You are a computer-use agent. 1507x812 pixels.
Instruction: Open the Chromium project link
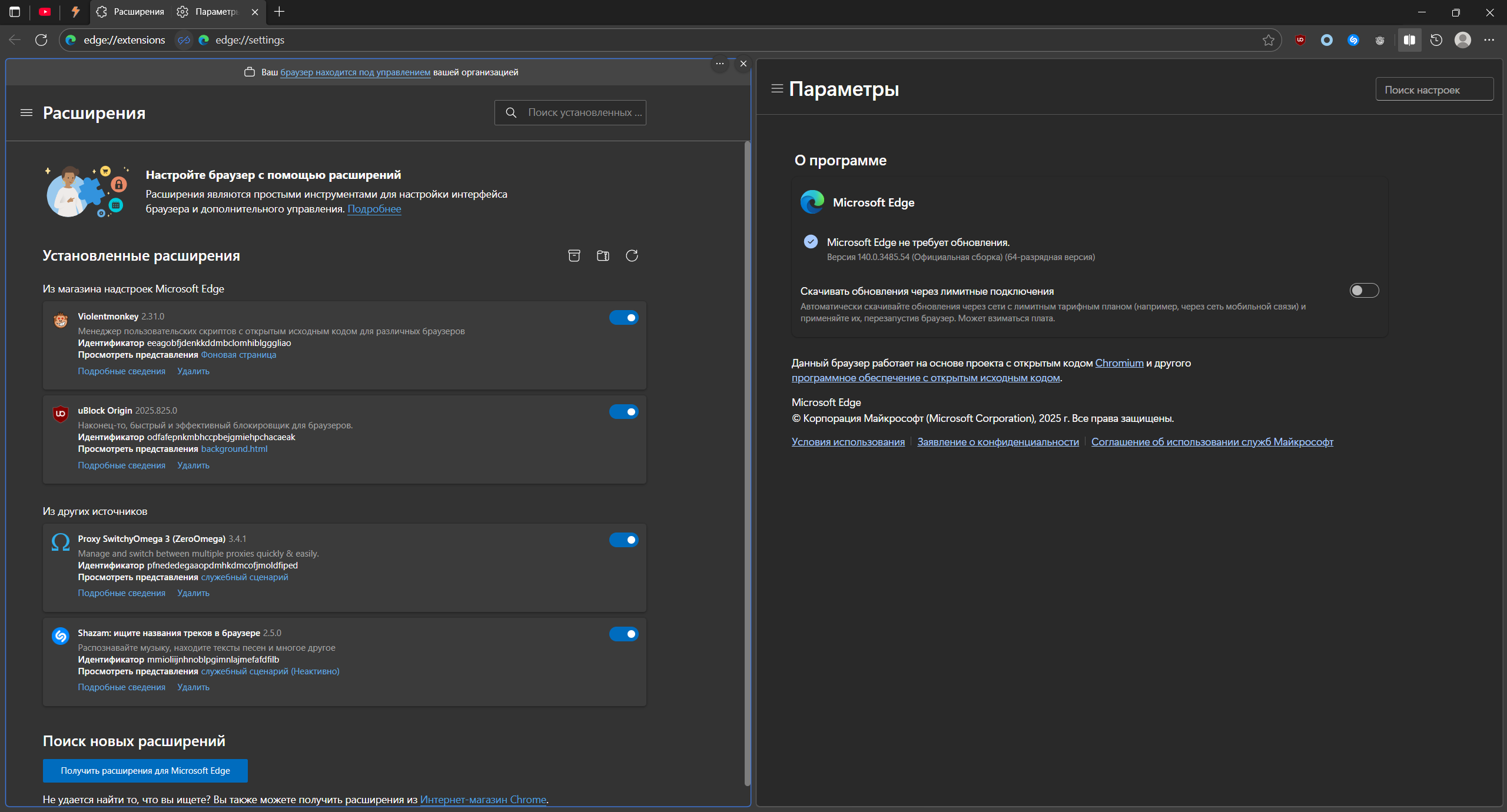[1119, 363]
